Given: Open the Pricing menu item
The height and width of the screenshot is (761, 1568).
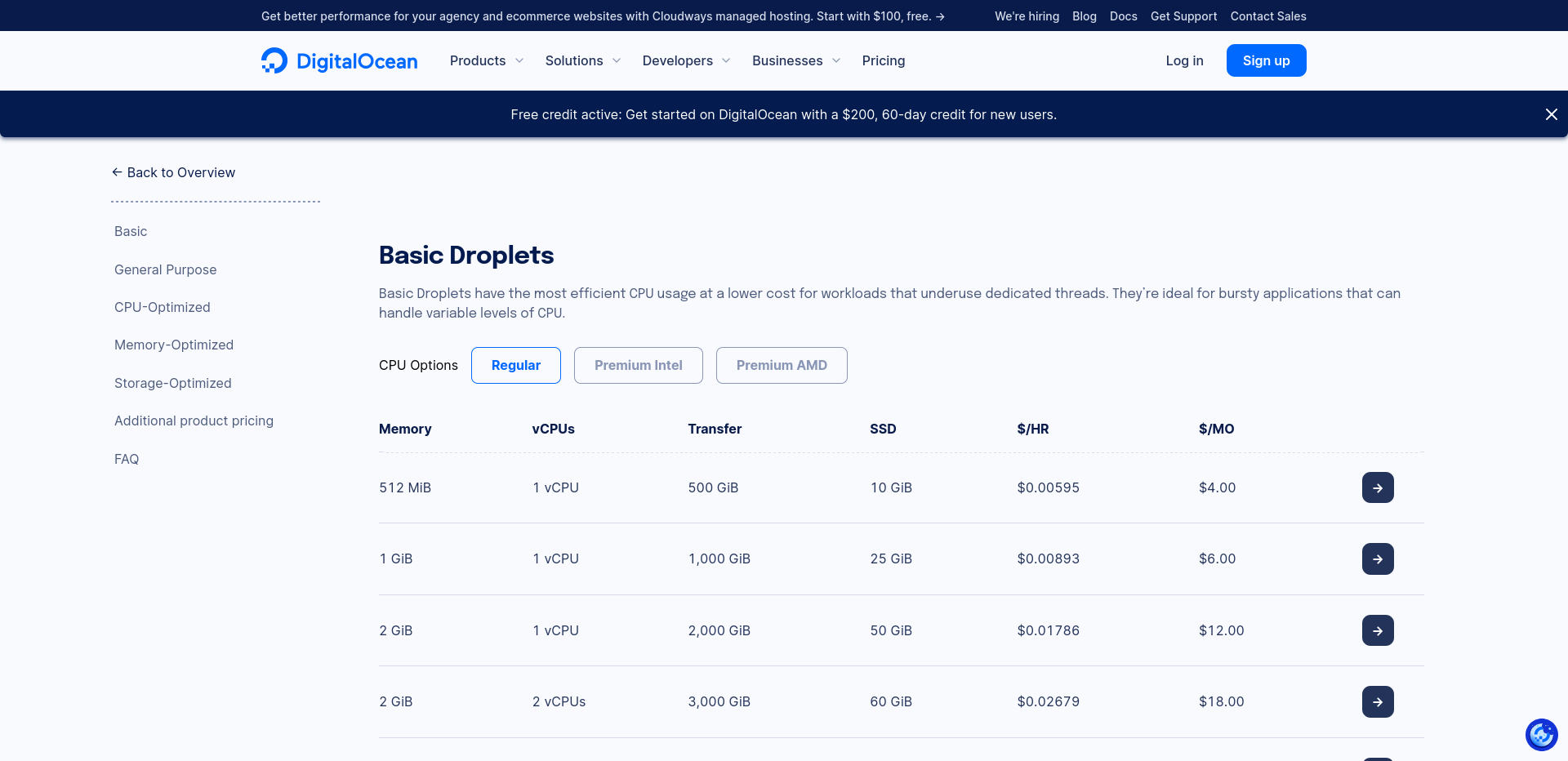Looking at the screenshot, I should [883, 60].
